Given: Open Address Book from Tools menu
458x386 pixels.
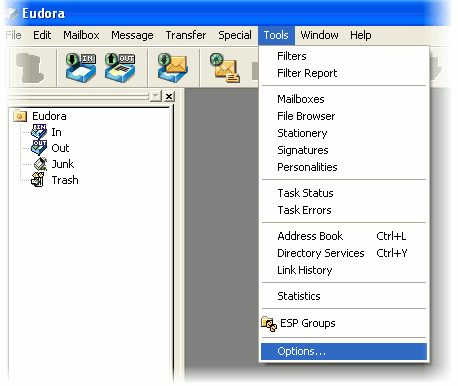Looking at the screenshot, I should (x=344, y=236).
